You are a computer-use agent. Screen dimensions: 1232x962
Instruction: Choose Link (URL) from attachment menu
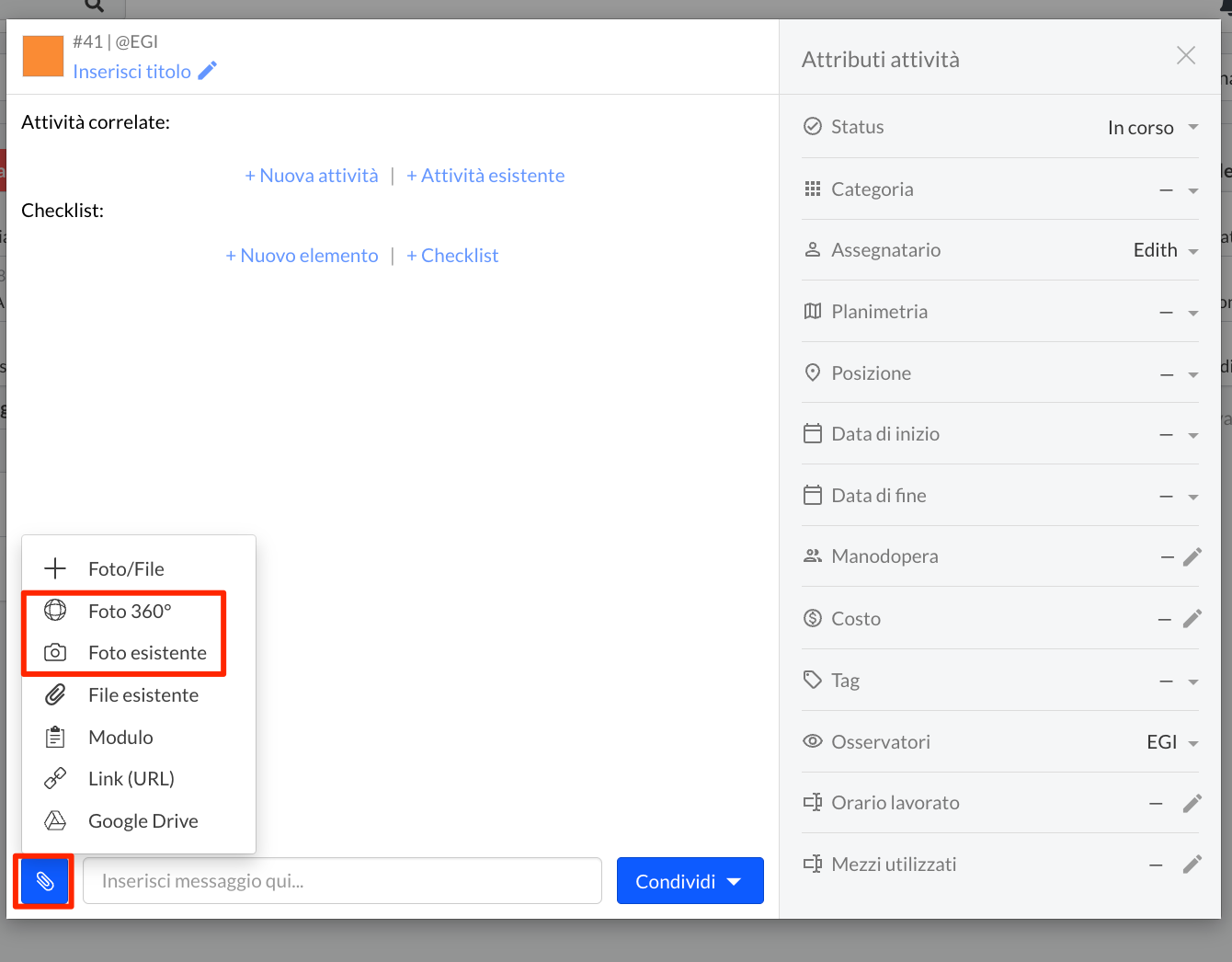point(139,779)
